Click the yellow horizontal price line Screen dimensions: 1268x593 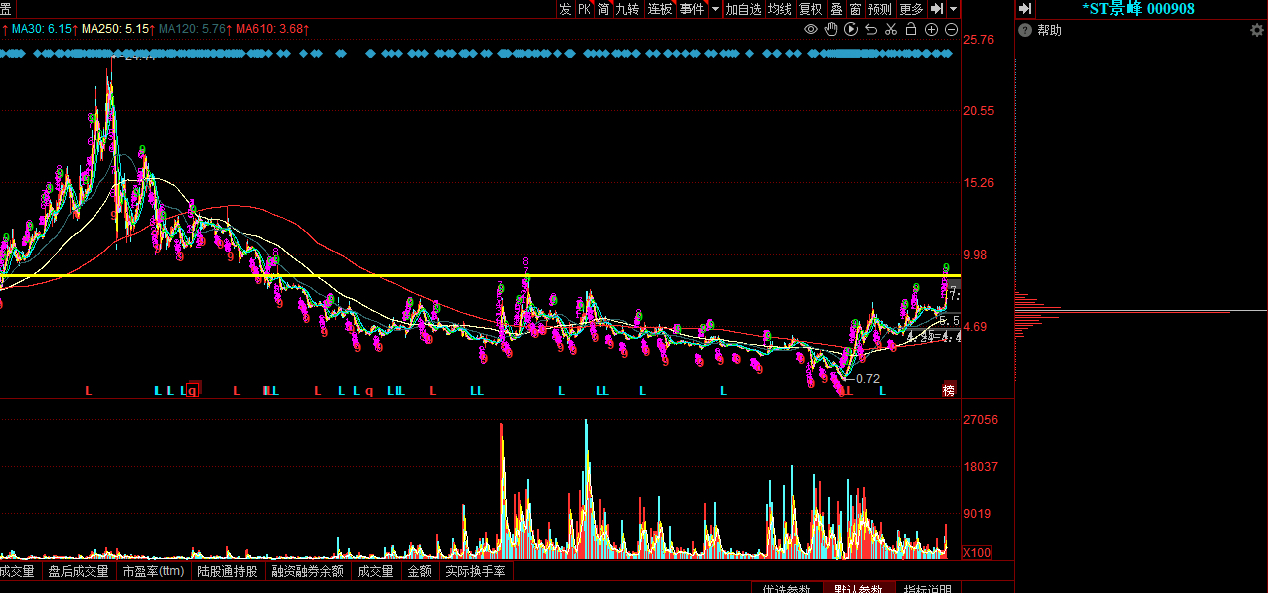pyautogui.click(x=480, y=275)
